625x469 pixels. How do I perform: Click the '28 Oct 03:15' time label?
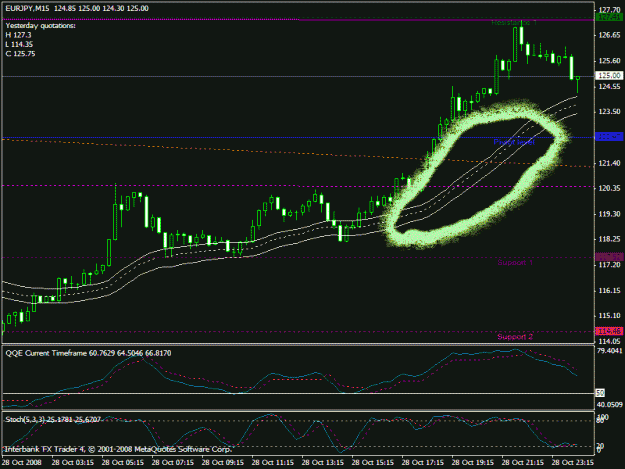[x=73, y=463]
